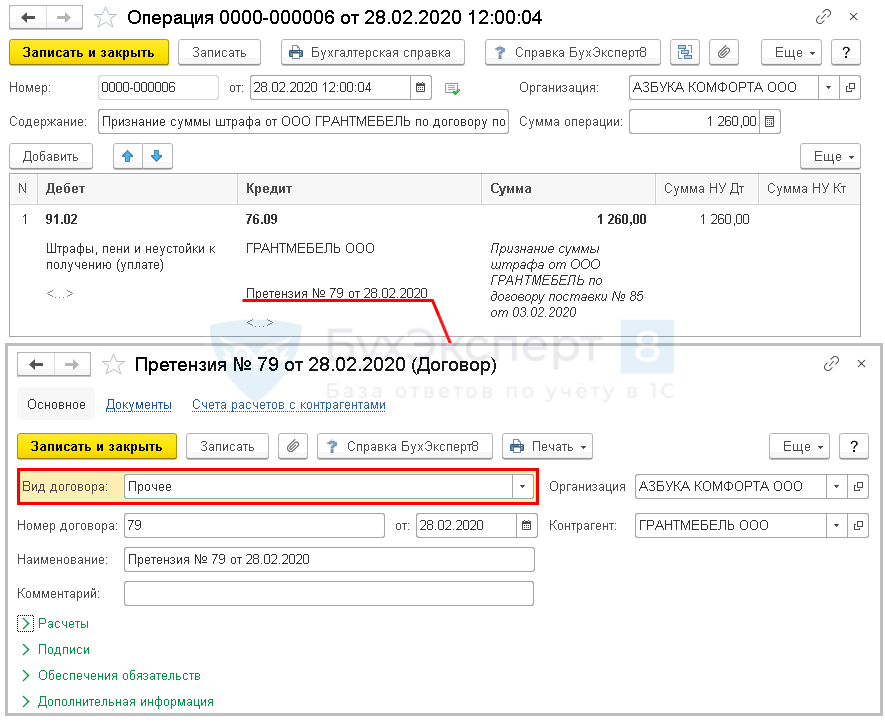Image resolution: width=885 pixels, height=722 pixels.
Task: Expand Организация dropdown in Претензия window
Action: pyautogui.click(x=836, y=487)
